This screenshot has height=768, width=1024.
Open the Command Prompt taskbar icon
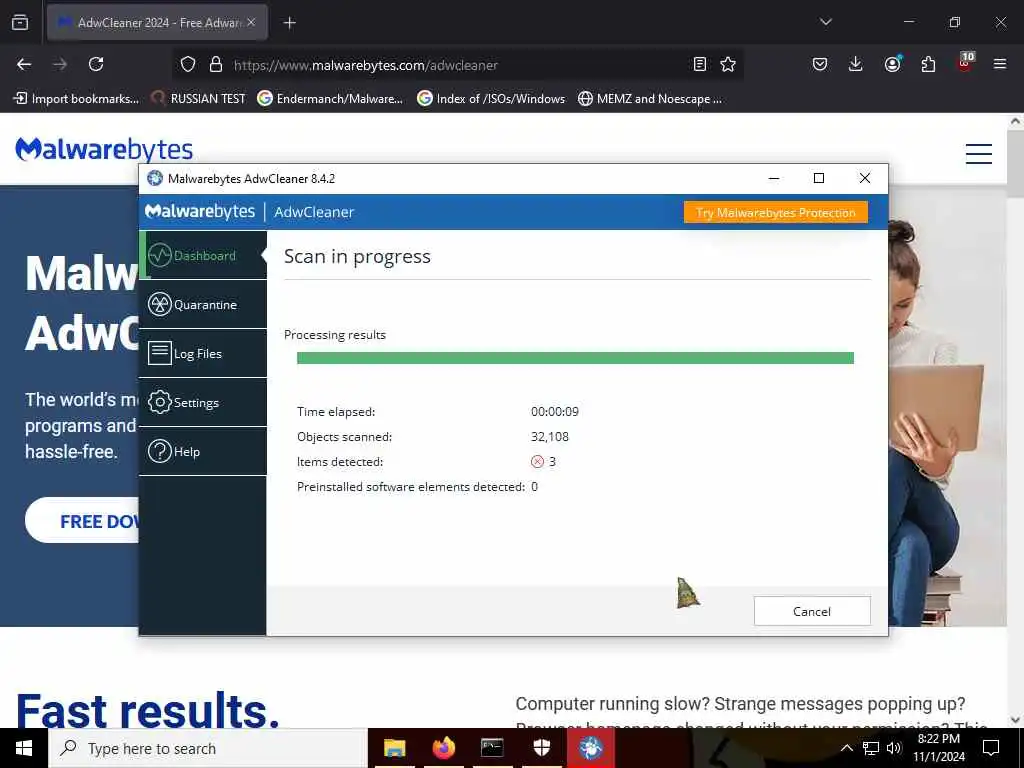(492, 748)
